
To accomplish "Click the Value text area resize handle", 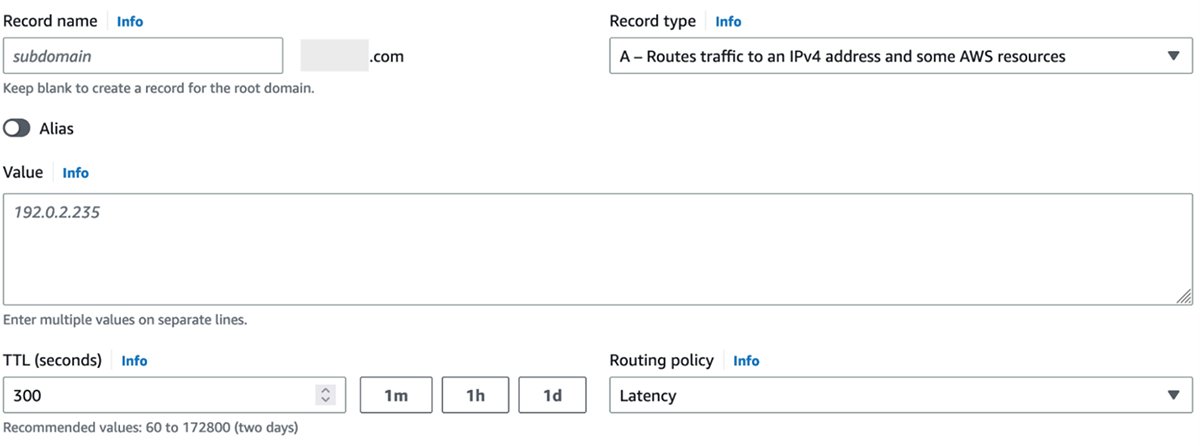I will point(1184,296).
